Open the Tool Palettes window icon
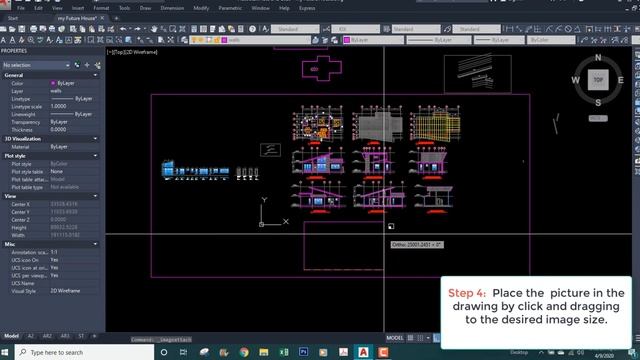The height and width of the screenshot is (360, 640). click(213, 29)
